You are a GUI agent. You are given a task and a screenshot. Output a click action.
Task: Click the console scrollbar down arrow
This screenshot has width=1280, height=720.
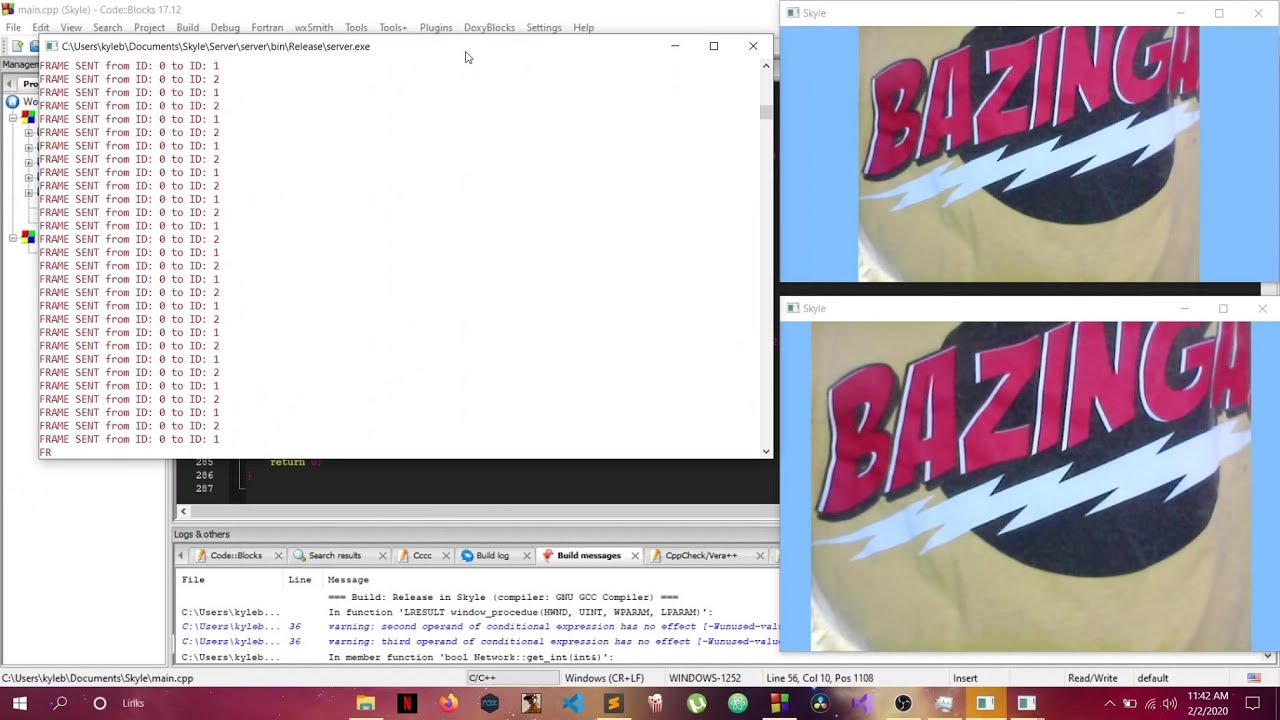point(766,451)
